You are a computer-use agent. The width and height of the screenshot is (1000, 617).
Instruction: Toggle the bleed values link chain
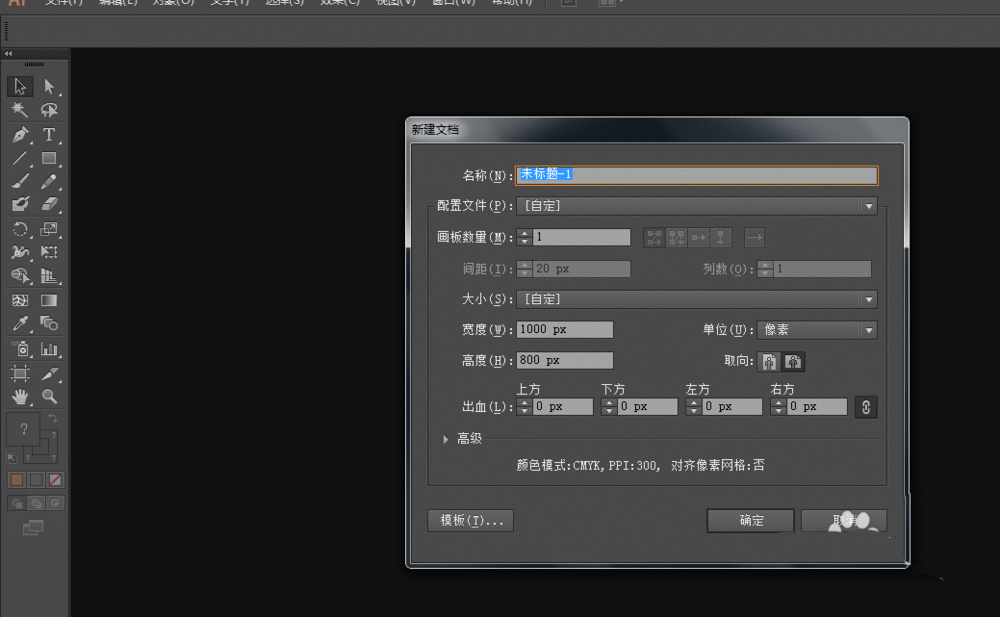[866, 407]
